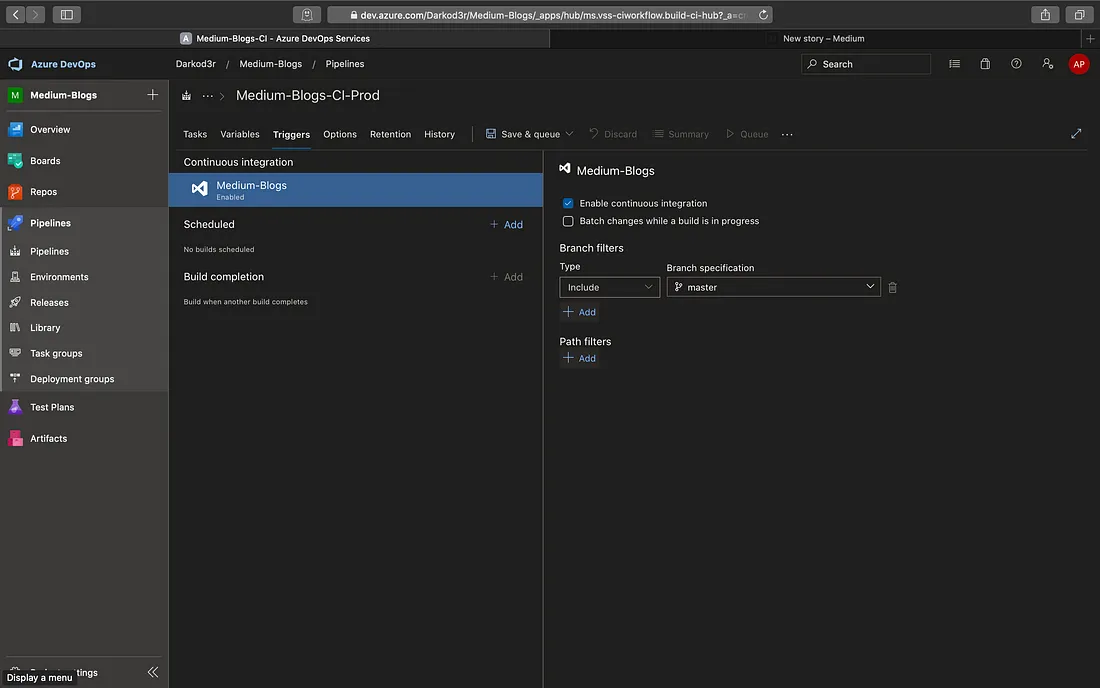
Task: Open the user settings icon
Action: click(x=1047, y=64)
